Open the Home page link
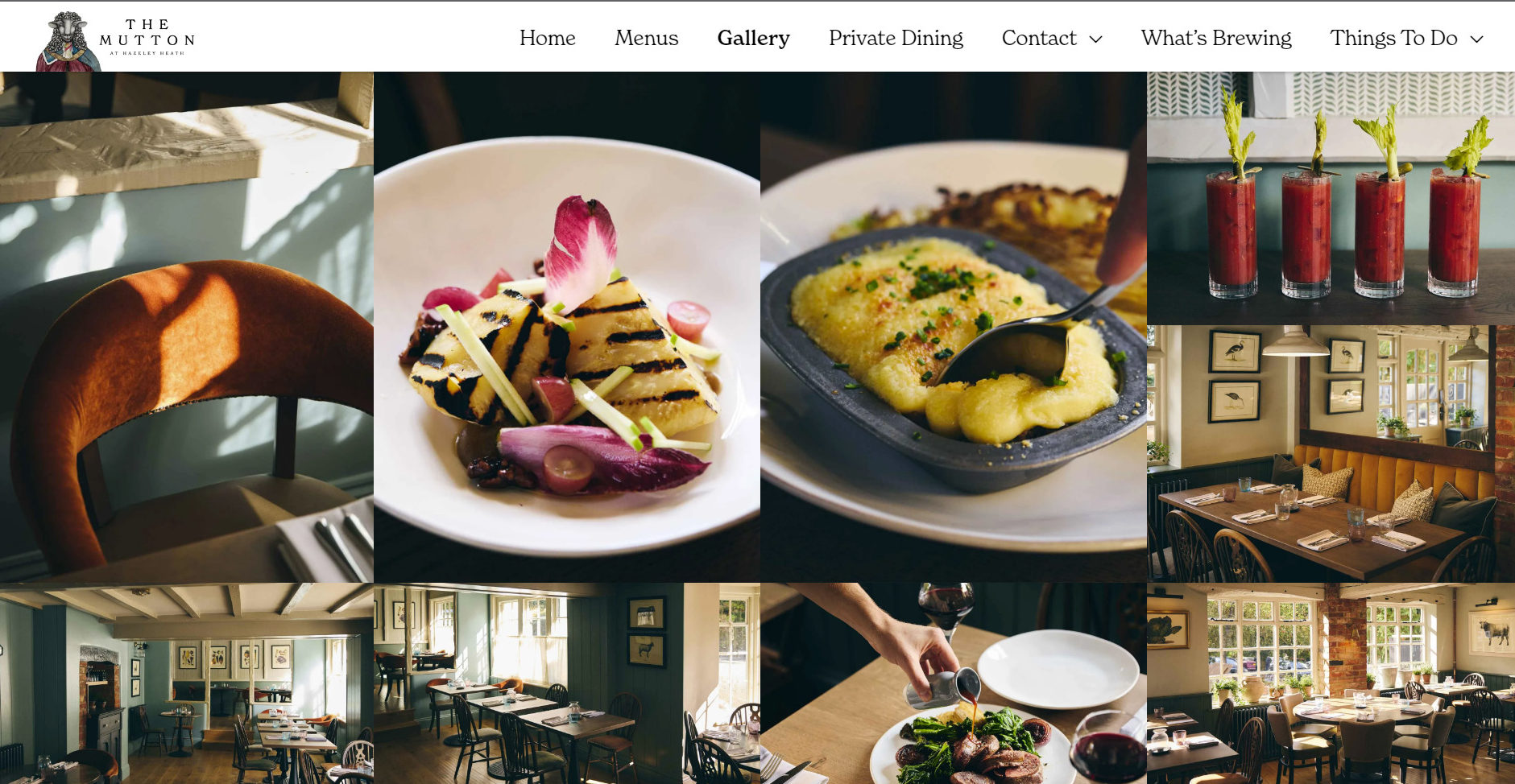Viewport: 1515px width, 784px height. pos(547,38)
